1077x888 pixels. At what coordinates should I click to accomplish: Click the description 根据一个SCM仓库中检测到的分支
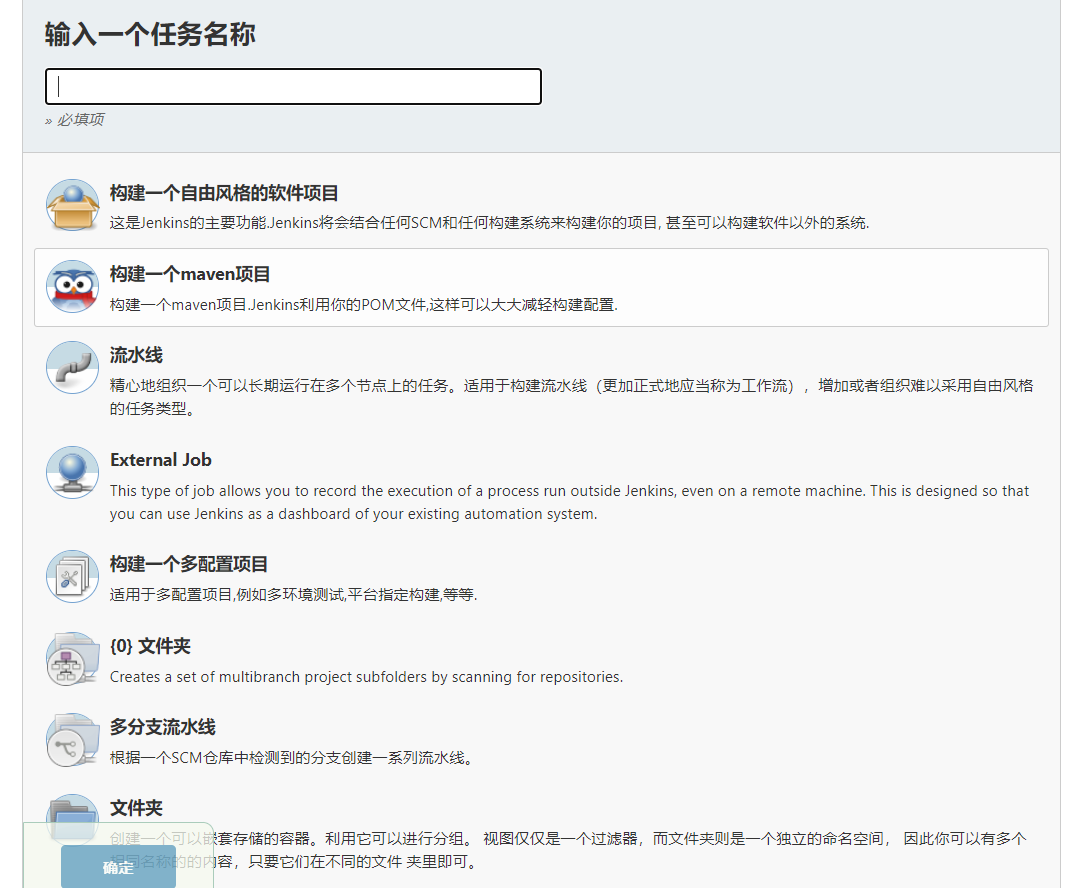click(293, 758)
